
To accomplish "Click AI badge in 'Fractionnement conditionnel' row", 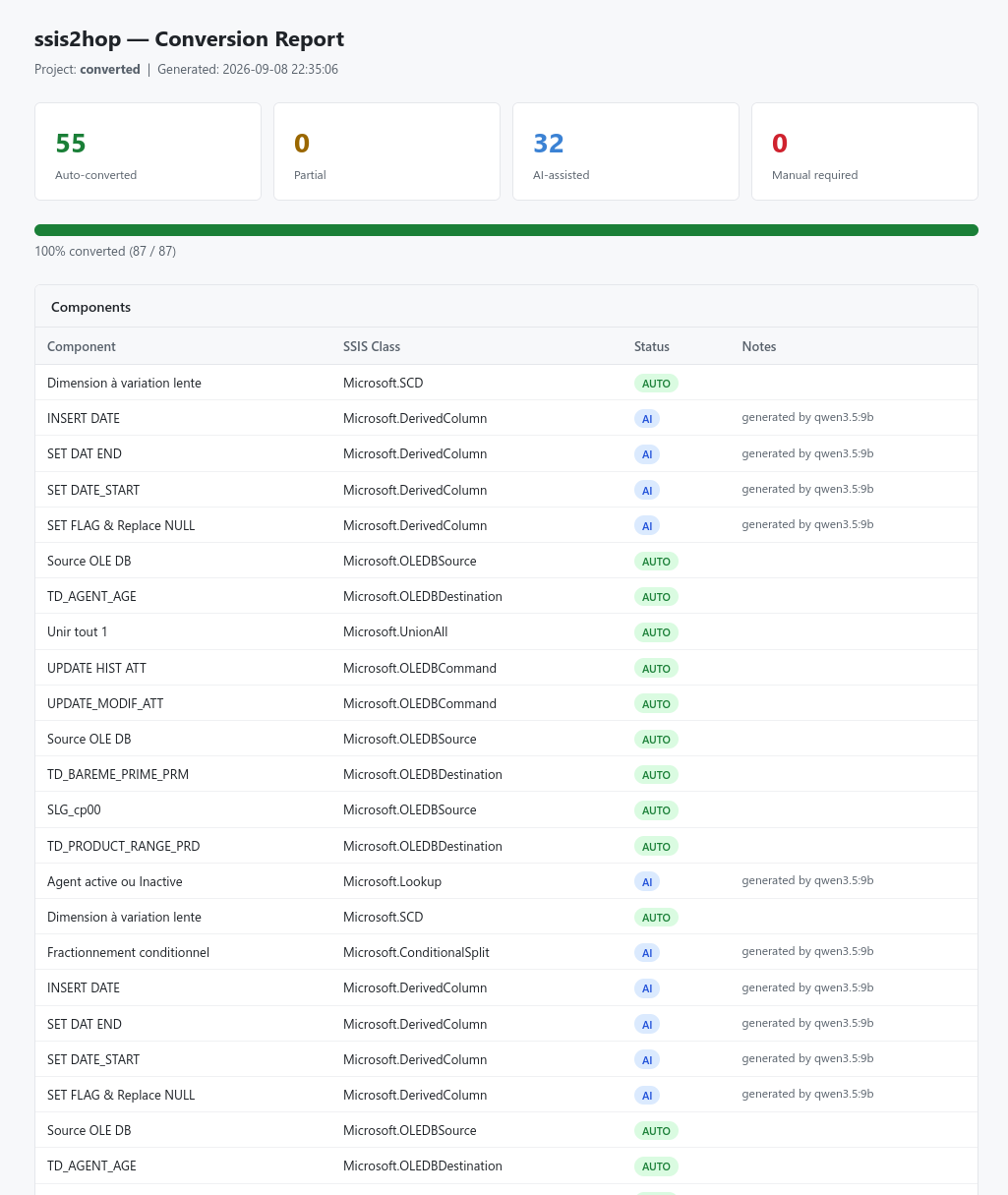I will [x=647, y=953].
